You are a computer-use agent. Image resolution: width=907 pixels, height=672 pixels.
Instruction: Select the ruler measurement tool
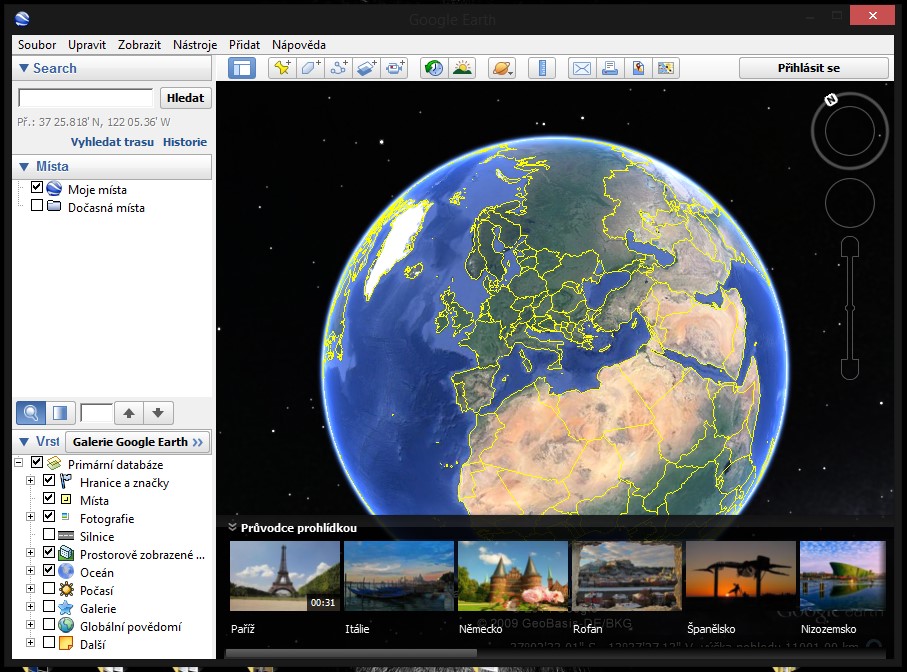[541, 68]
